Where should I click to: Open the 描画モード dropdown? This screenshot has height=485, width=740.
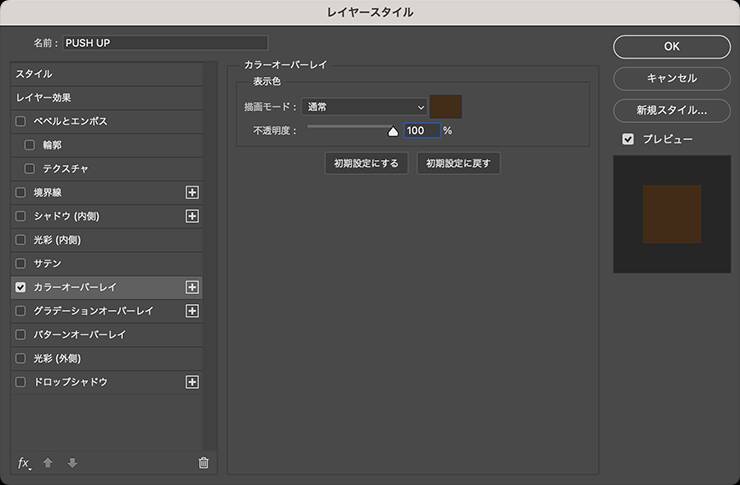(x=365, y=106)
